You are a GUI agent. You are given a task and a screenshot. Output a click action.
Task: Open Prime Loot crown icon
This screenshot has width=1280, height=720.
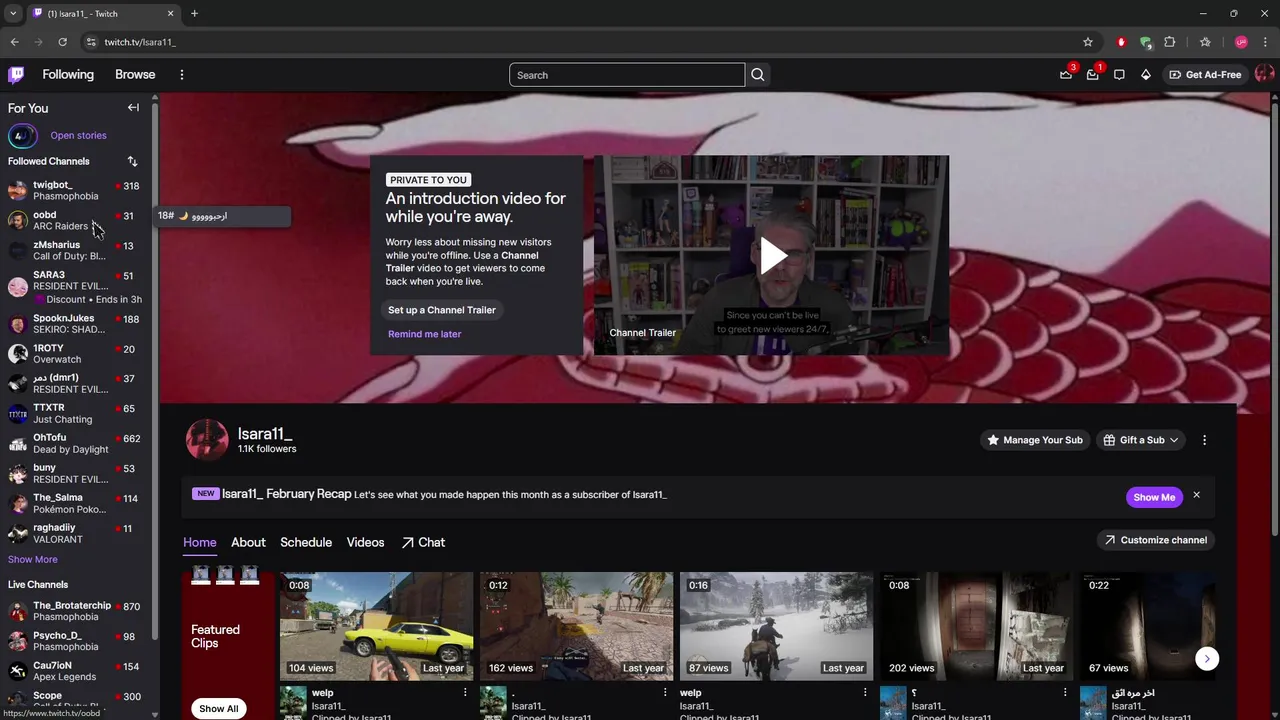click(x=1066, y=75)
